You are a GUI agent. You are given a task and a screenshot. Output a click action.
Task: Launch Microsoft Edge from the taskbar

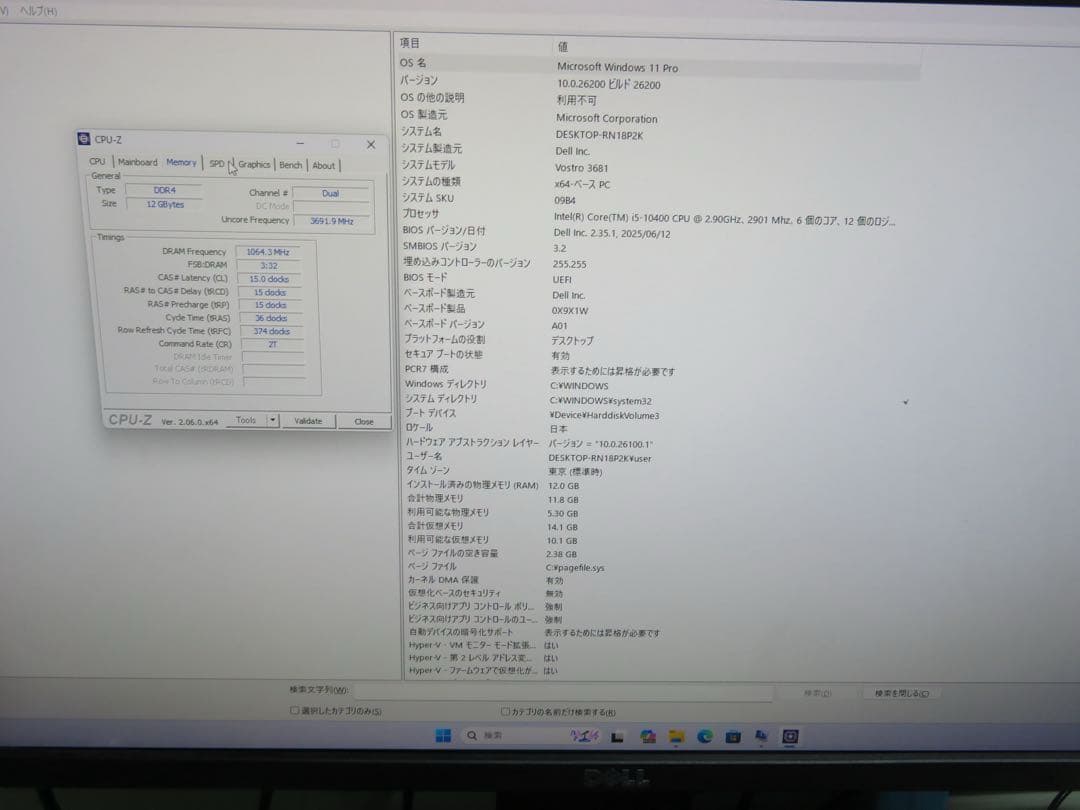click(x=703, y=736)
